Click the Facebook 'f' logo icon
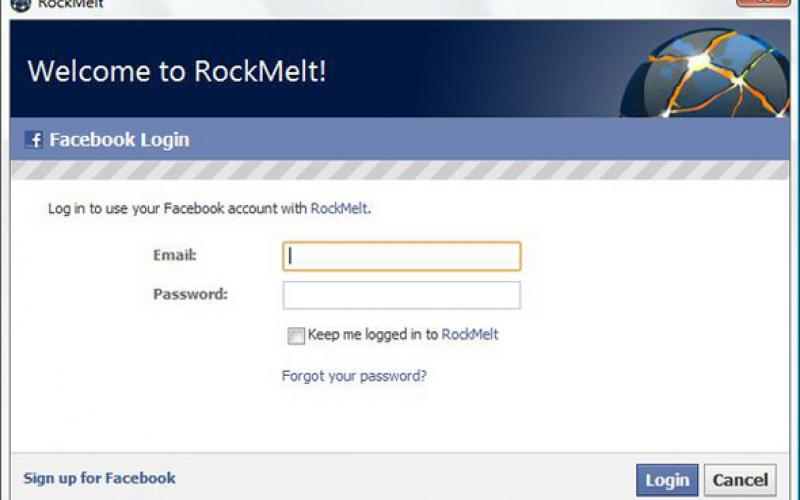The width and height of the screenshot is (800, 500). 34,140
